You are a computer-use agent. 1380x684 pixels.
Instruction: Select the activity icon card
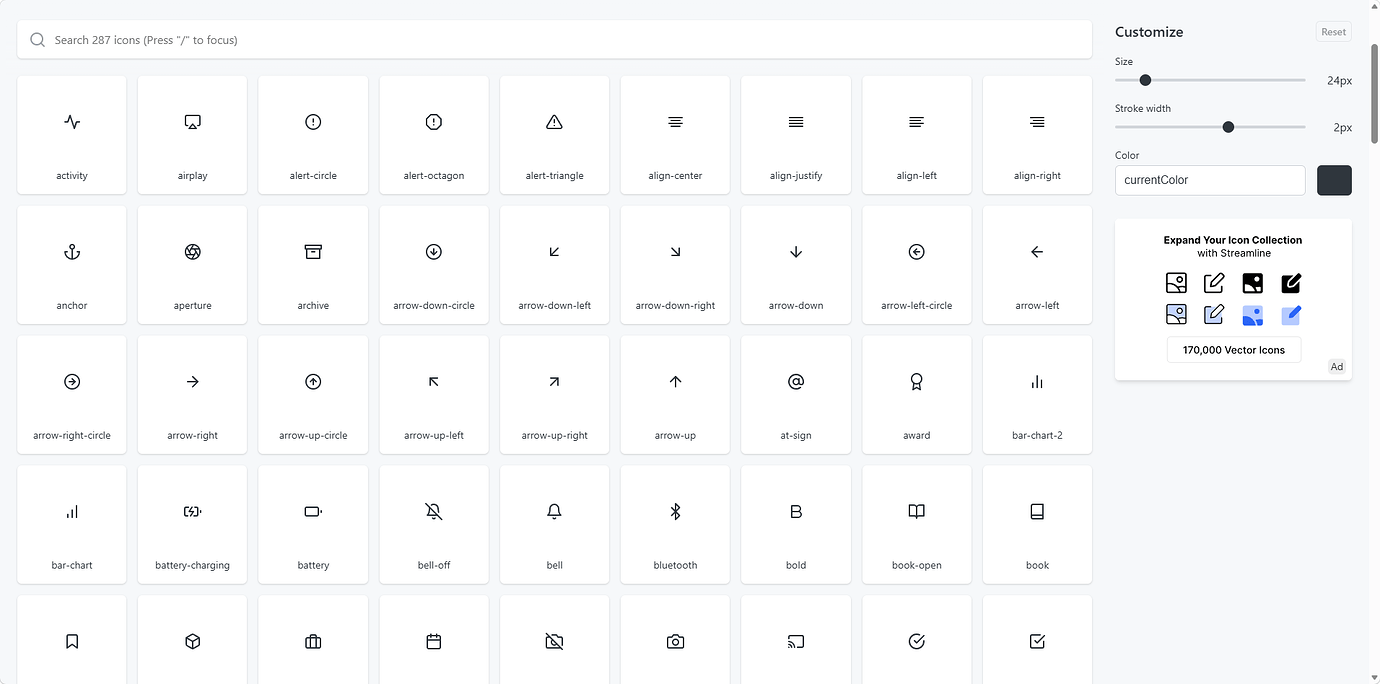(x=72, y=135)
